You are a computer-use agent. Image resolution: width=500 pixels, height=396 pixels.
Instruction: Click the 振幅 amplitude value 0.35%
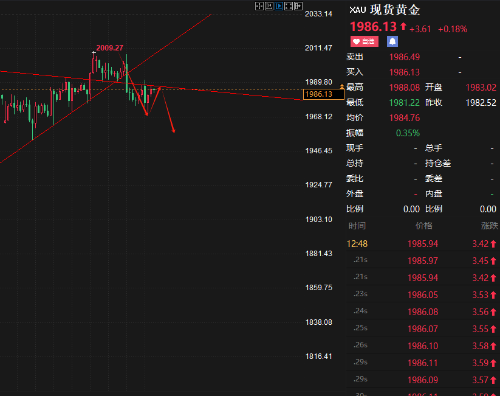(x=408, y=133)
